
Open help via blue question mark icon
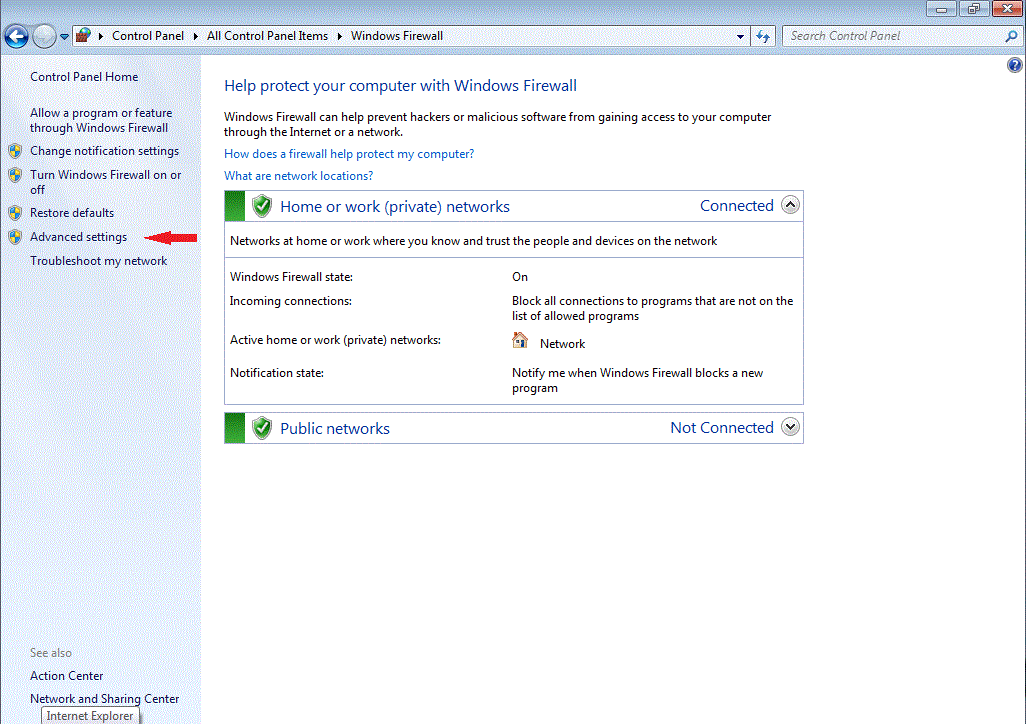tap(1014, 65)
